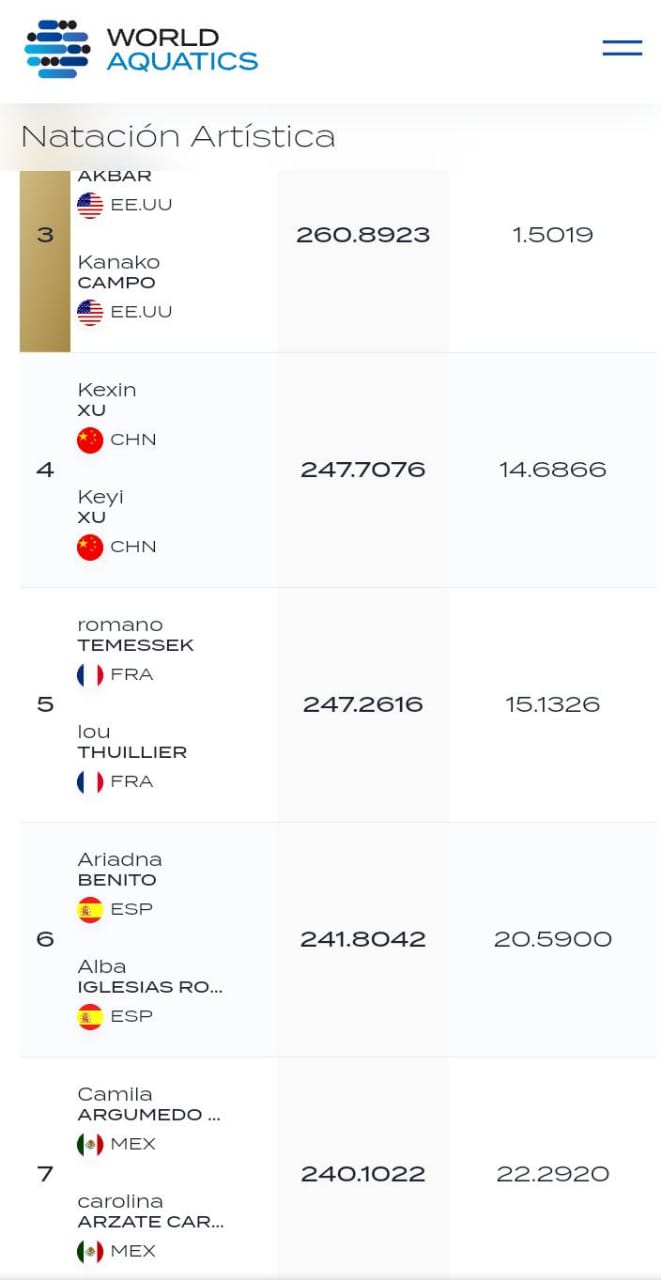Click China flag beside Keyi Xu
Screen dimensions: 661x1280
click(x=90, y=547)
